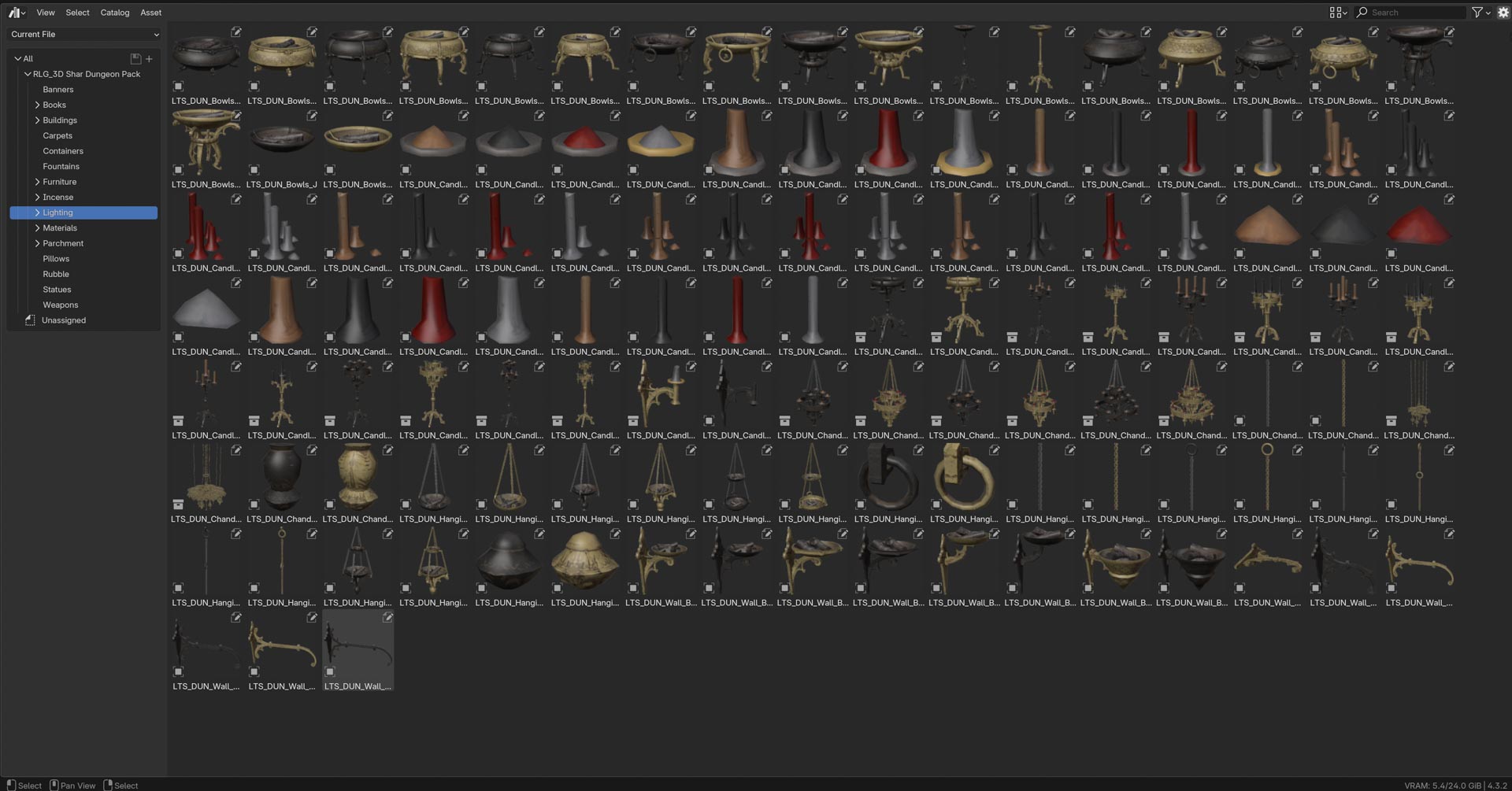Select the Unassigned catalog
Screen dimensions: 1512x791
pos(84,320)
